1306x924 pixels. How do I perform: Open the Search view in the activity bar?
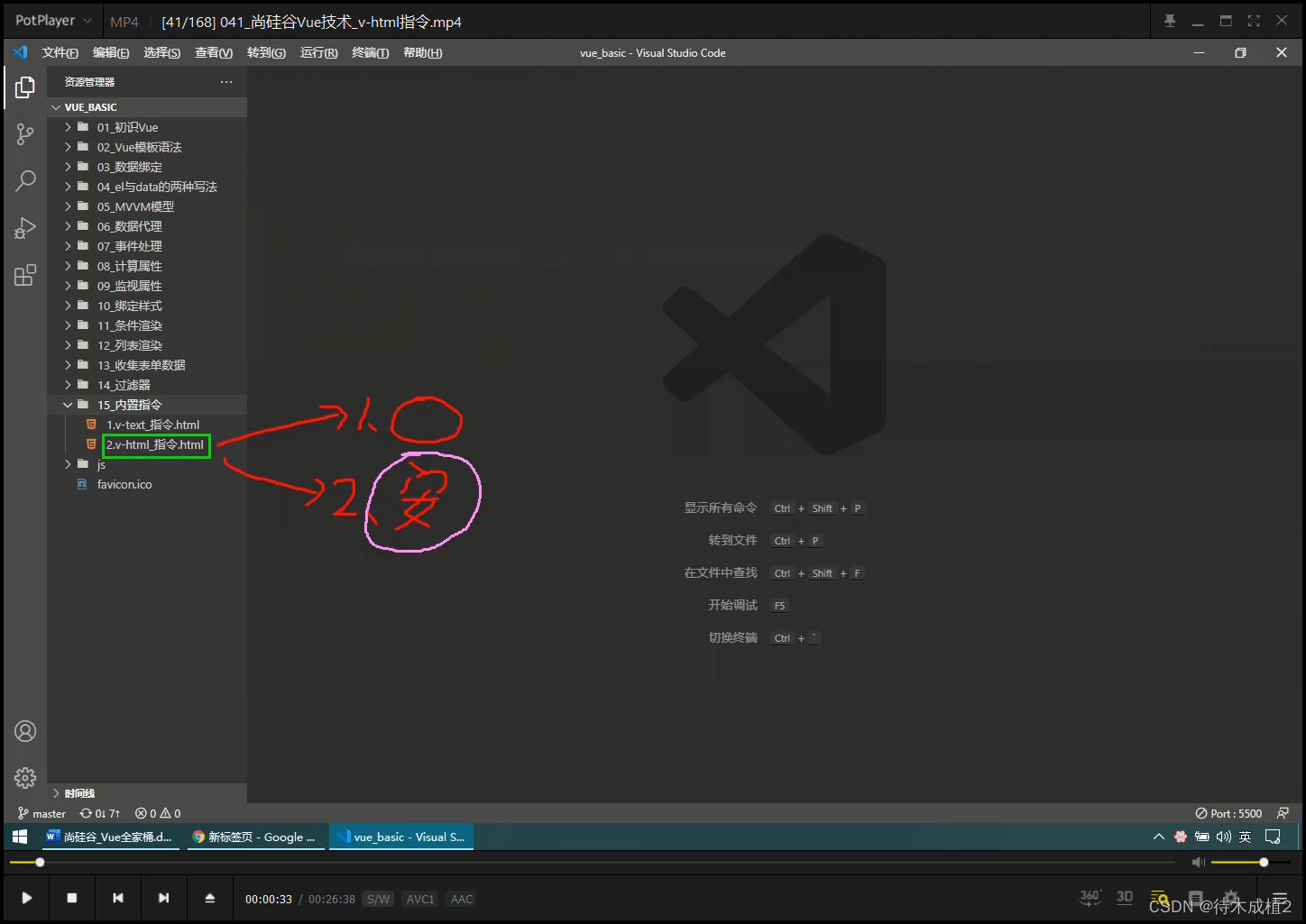(x=25, y=181)
